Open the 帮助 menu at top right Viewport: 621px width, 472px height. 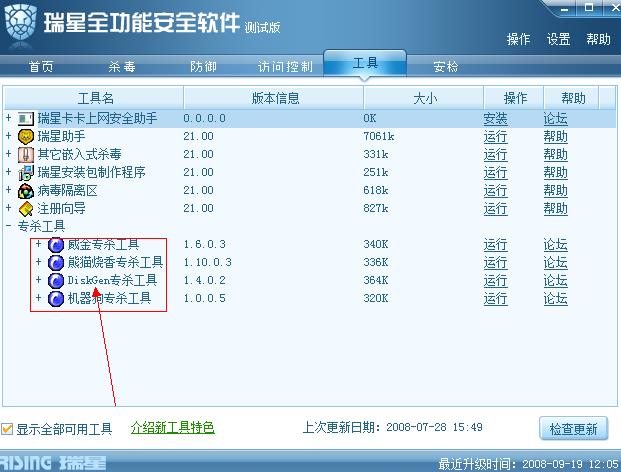click(598, 39)
